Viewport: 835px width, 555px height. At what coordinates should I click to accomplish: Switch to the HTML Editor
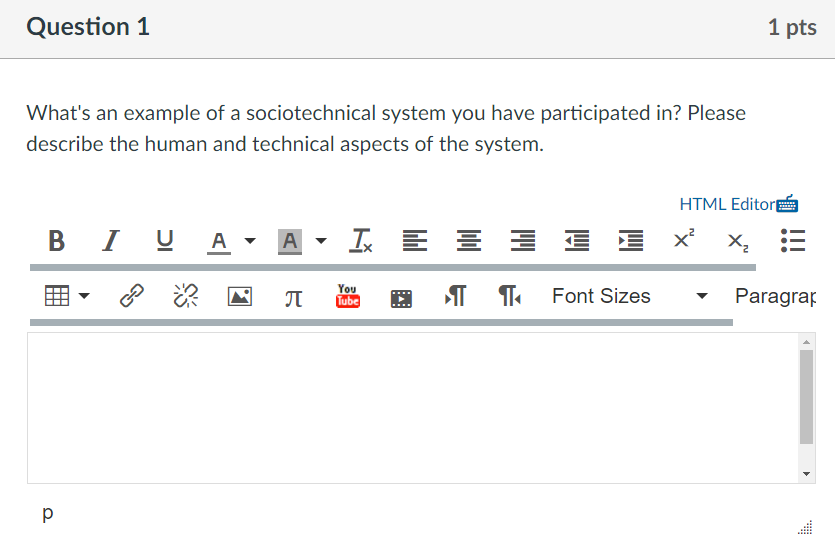727,204
